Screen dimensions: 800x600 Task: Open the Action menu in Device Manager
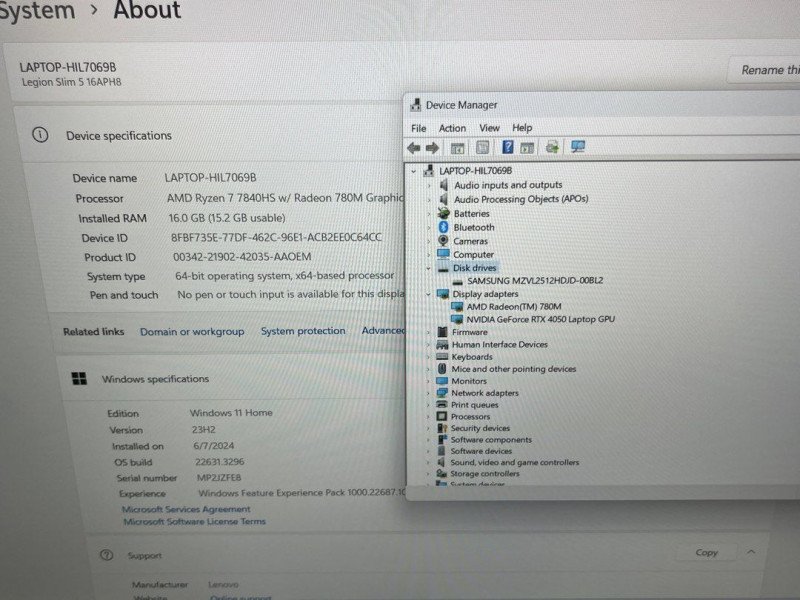(452, 128)
